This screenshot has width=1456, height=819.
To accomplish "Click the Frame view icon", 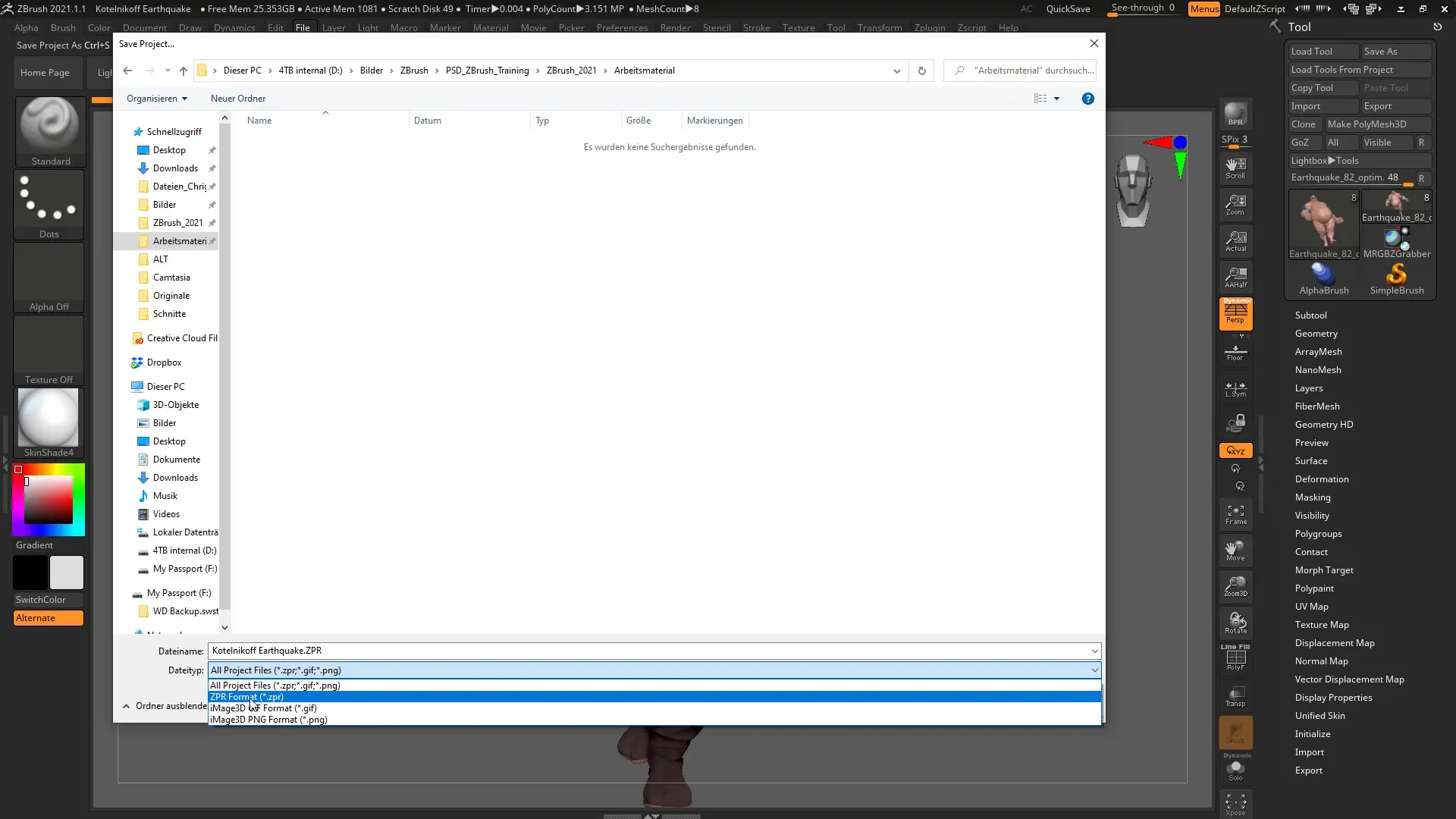I will [x=1235, y=515].
